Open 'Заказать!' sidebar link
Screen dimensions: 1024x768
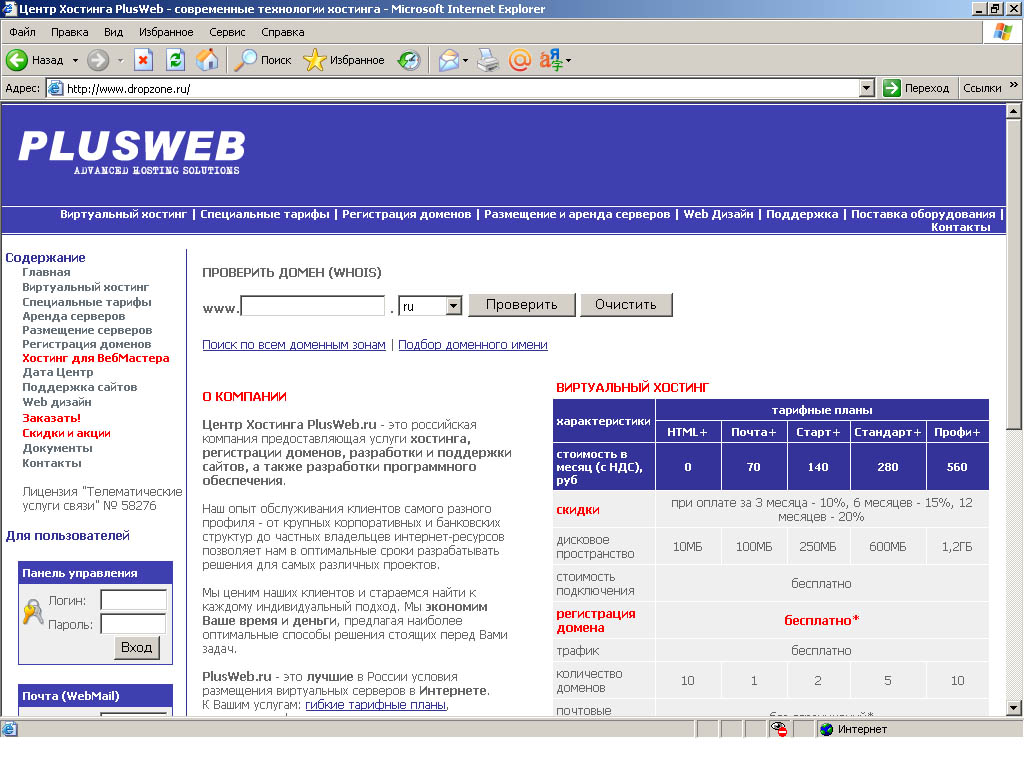[52, 418]
